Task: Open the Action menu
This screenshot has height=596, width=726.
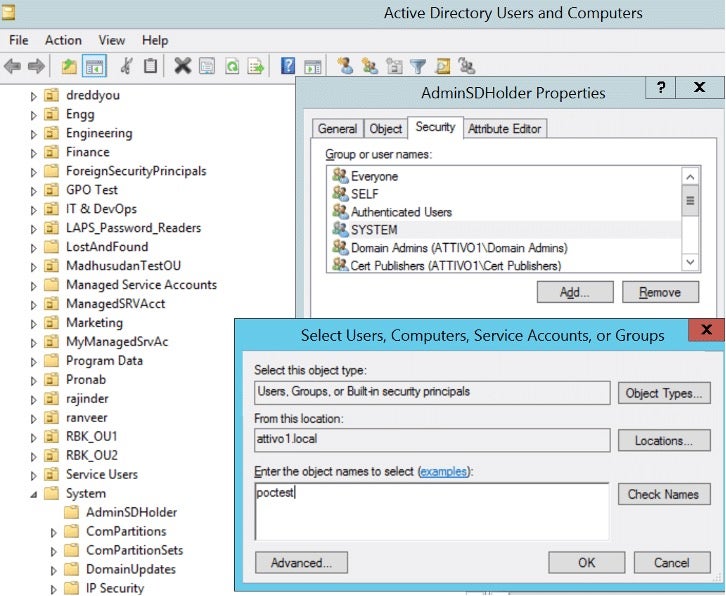Action: (63, 40)
